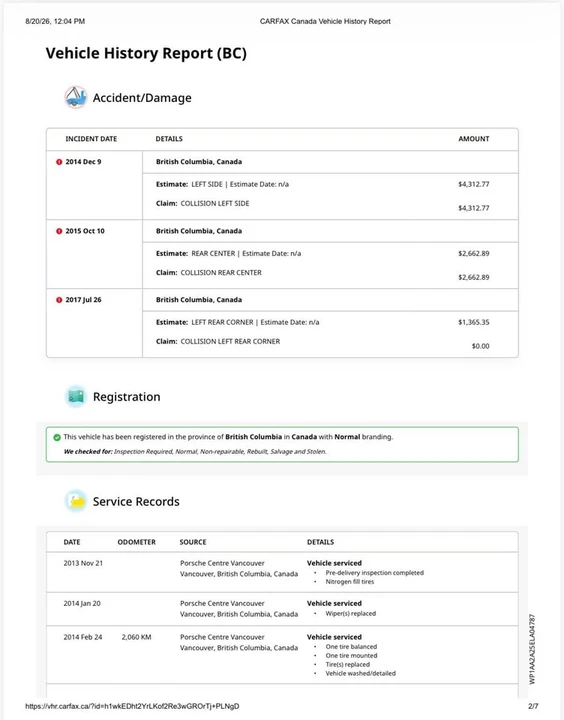564x720 pixels.
Task: Click the 2/7 page number
Action: (x=533, y=706)
